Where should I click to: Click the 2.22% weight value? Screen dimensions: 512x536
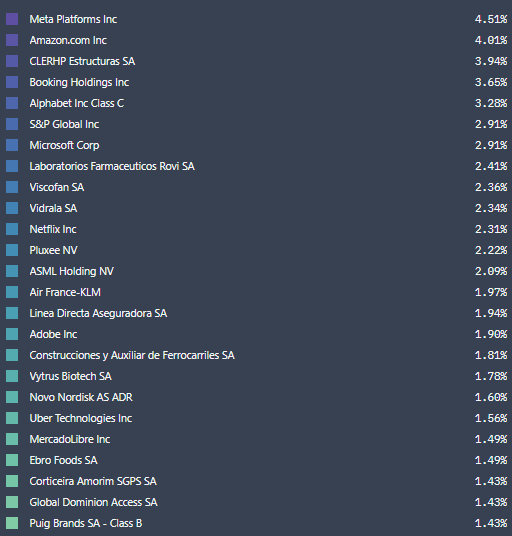(491, 250)
